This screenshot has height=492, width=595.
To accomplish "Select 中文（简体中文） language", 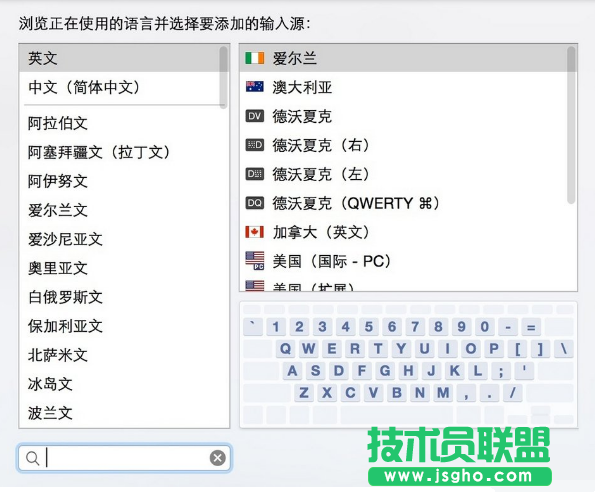I will (x=124, y=88).
